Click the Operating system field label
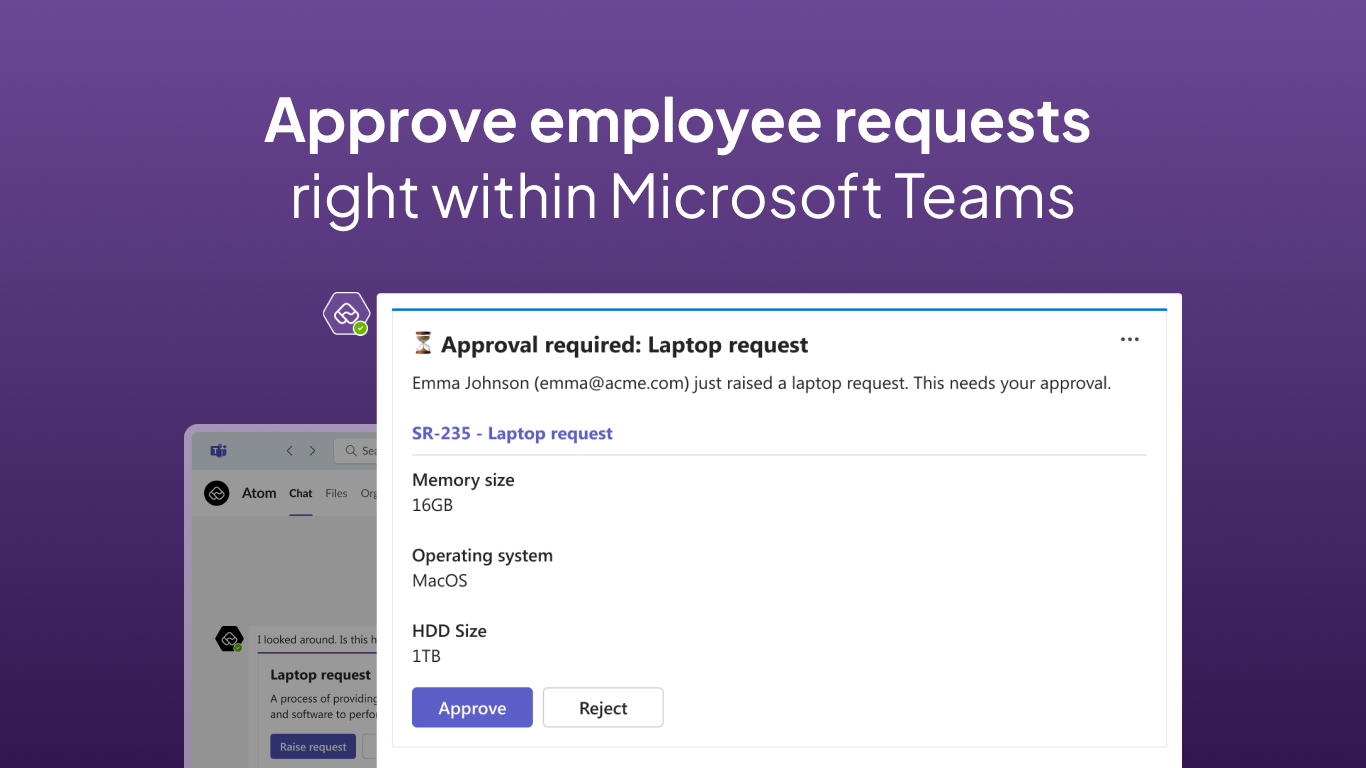Image resolution: width=1366 pixels, height=768 pixels. (482, 555)
